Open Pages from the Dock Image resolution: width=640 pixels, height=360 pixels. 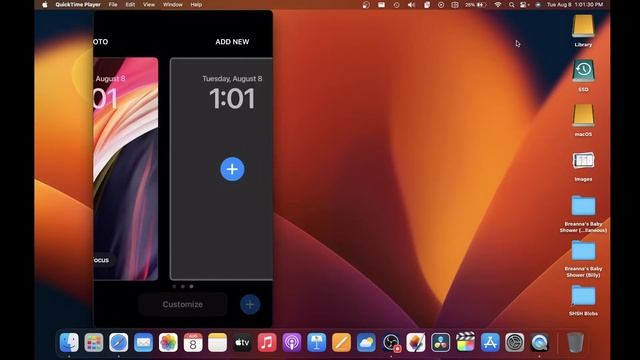pyautogui.click(x=341, y=342)
